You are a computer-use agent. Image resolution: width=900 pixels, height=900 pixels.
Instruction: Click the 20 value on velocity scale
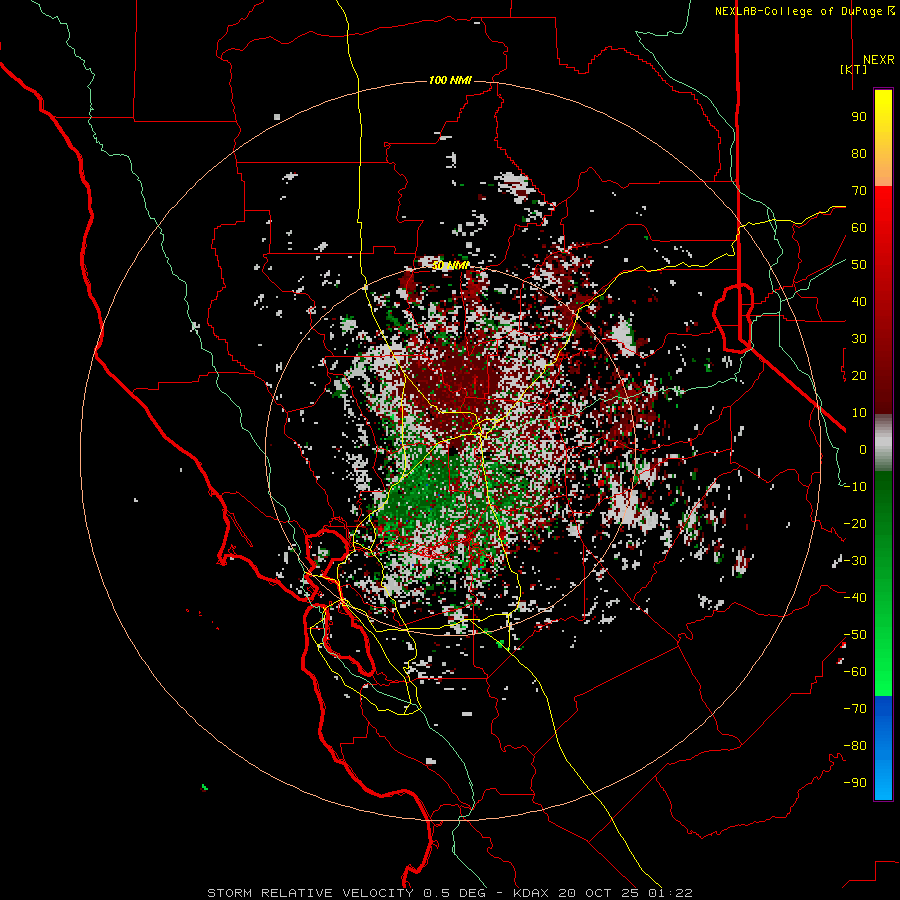[859, 376]
